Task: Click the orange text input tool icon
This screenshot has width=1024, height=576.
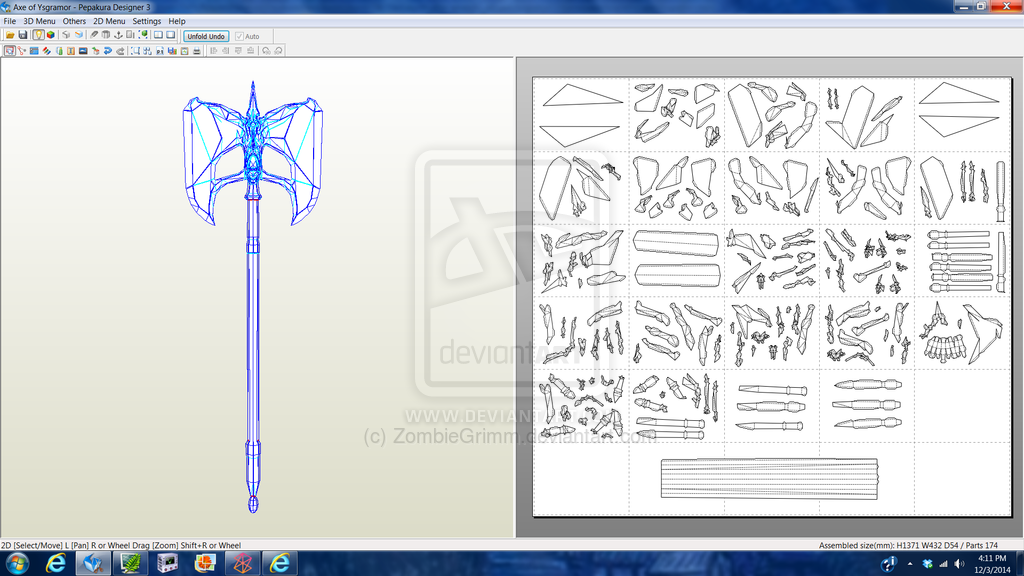Action: point(71,50)
